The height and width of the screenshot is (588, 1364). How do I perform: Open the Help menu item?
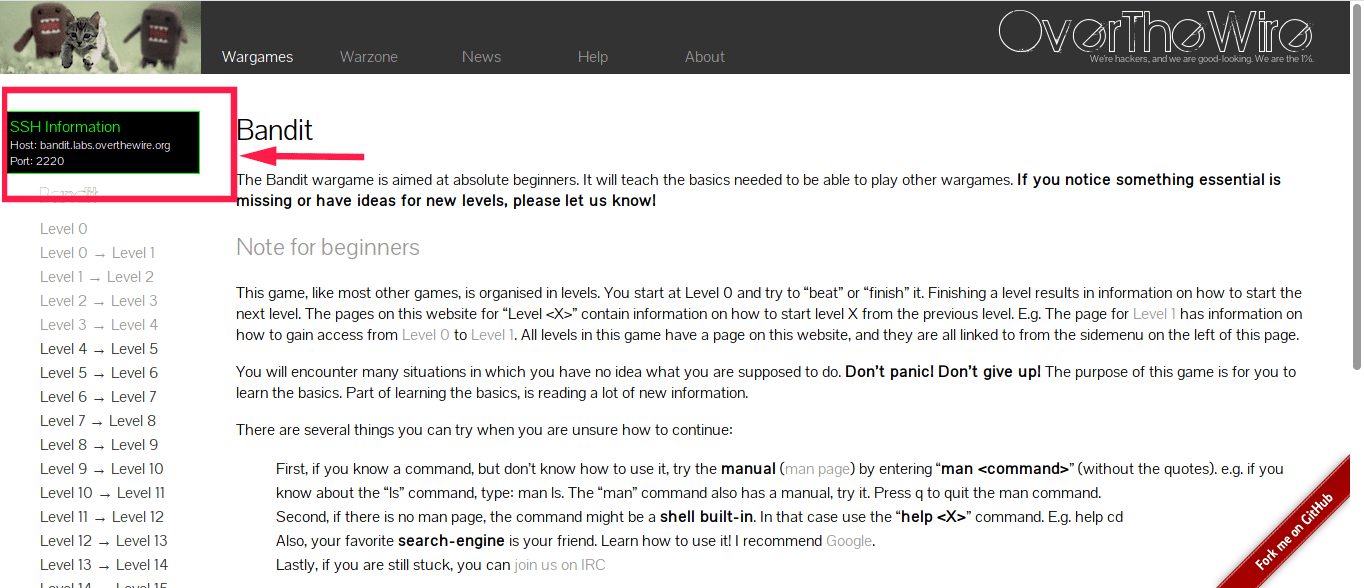click(x=593, y=57)
